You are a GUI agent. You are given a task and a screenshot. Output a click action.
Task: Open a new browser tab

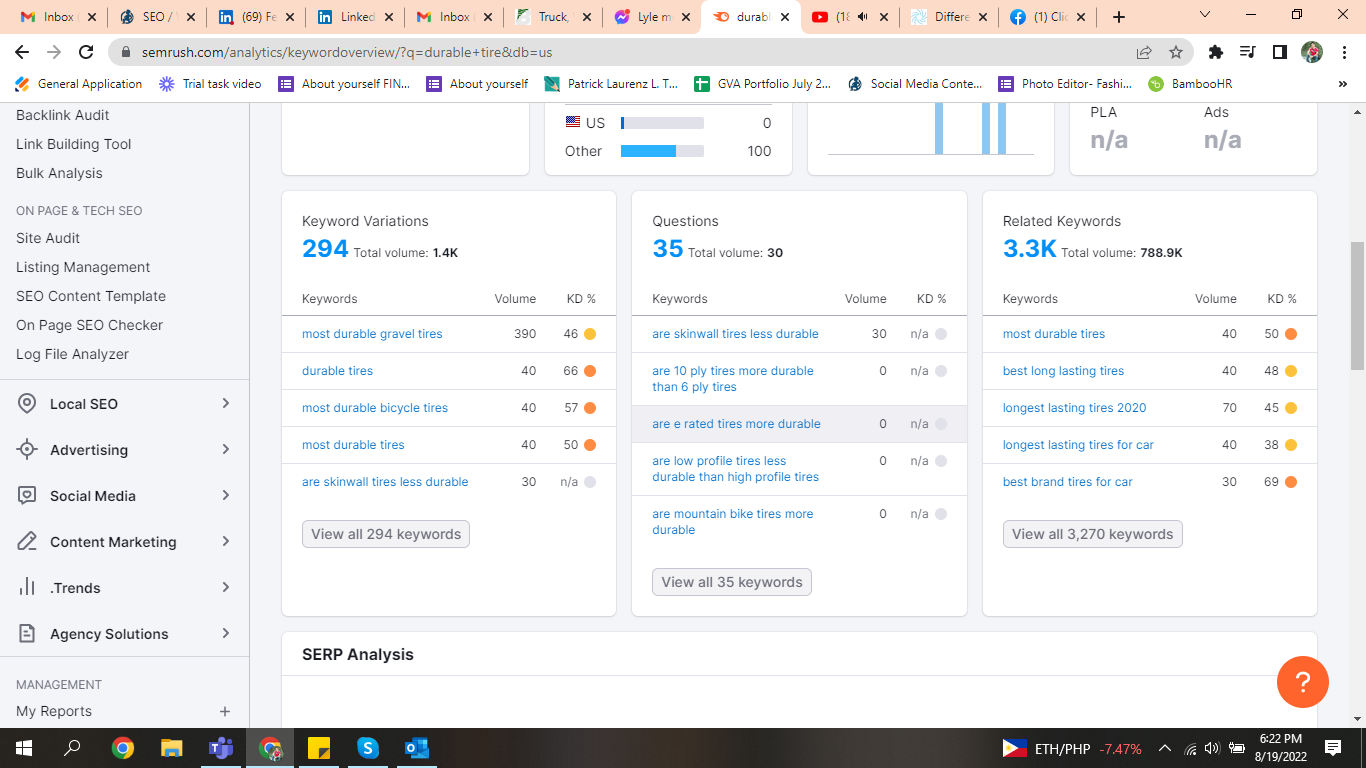tap(1119, 17)
